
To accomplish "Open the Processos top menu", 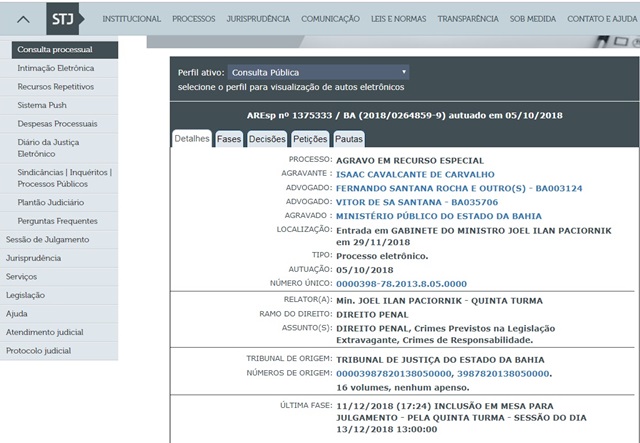I will point(193,19).
